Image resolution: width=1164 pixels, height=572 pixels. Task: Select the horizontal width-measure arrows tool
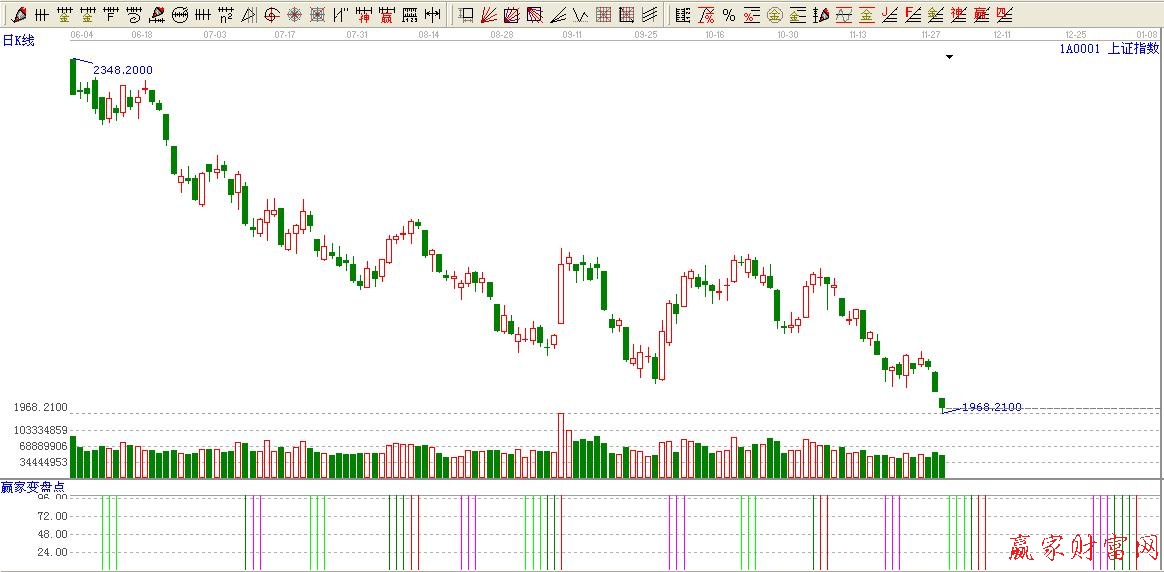coord(432,15)
